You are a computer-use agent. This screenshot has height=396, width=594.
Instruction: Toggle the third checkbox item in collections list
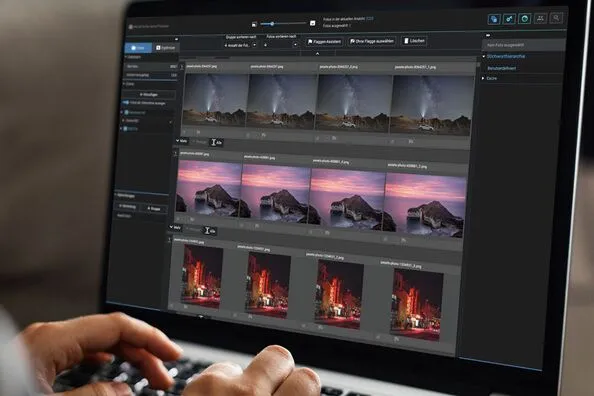pyautogui.click(x=125, y=129)
